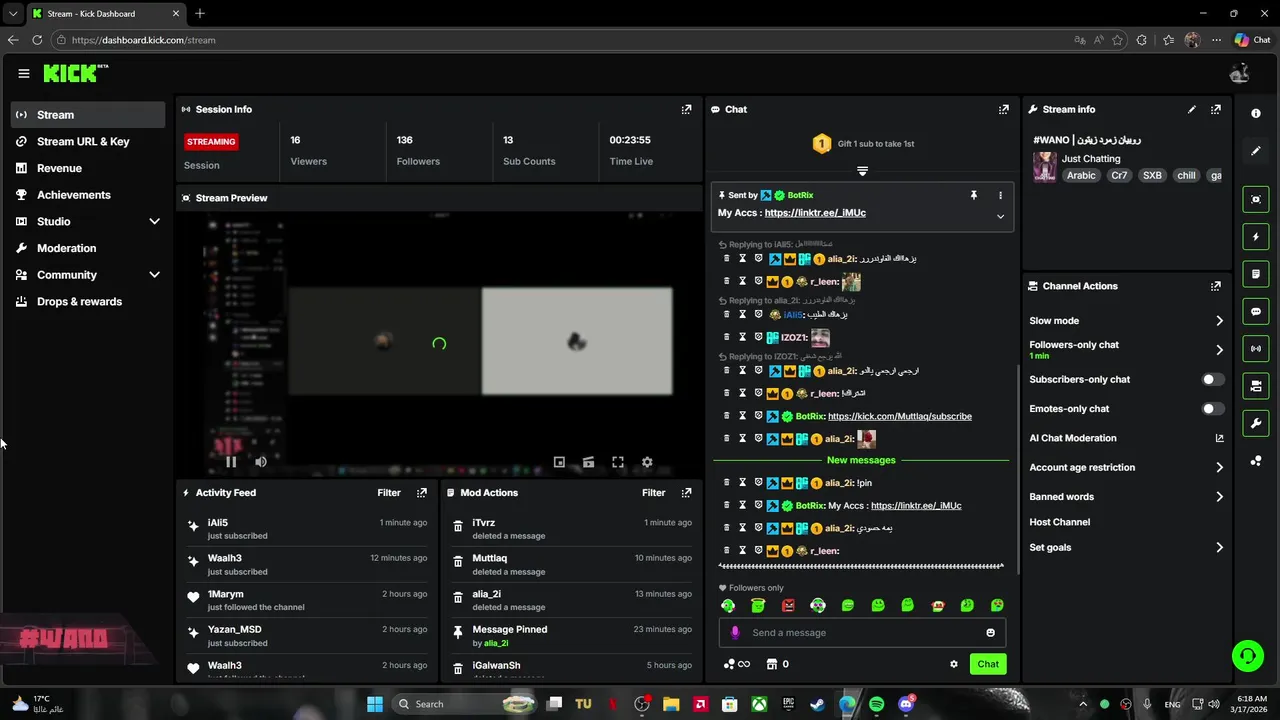Open AI Chat Moderation external link
1280x720 pixels.
tap(1219, 438)
